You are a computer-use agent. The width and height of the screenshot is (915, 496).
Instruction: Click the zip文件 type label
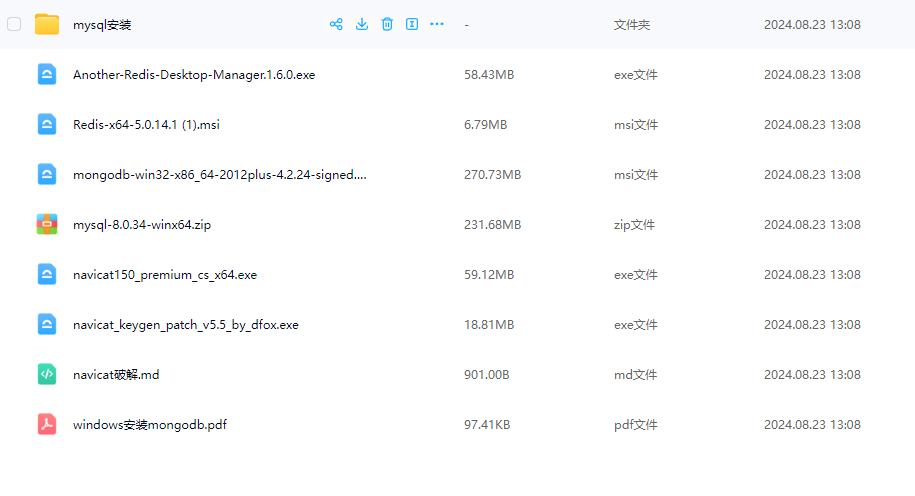coord(634,225)
